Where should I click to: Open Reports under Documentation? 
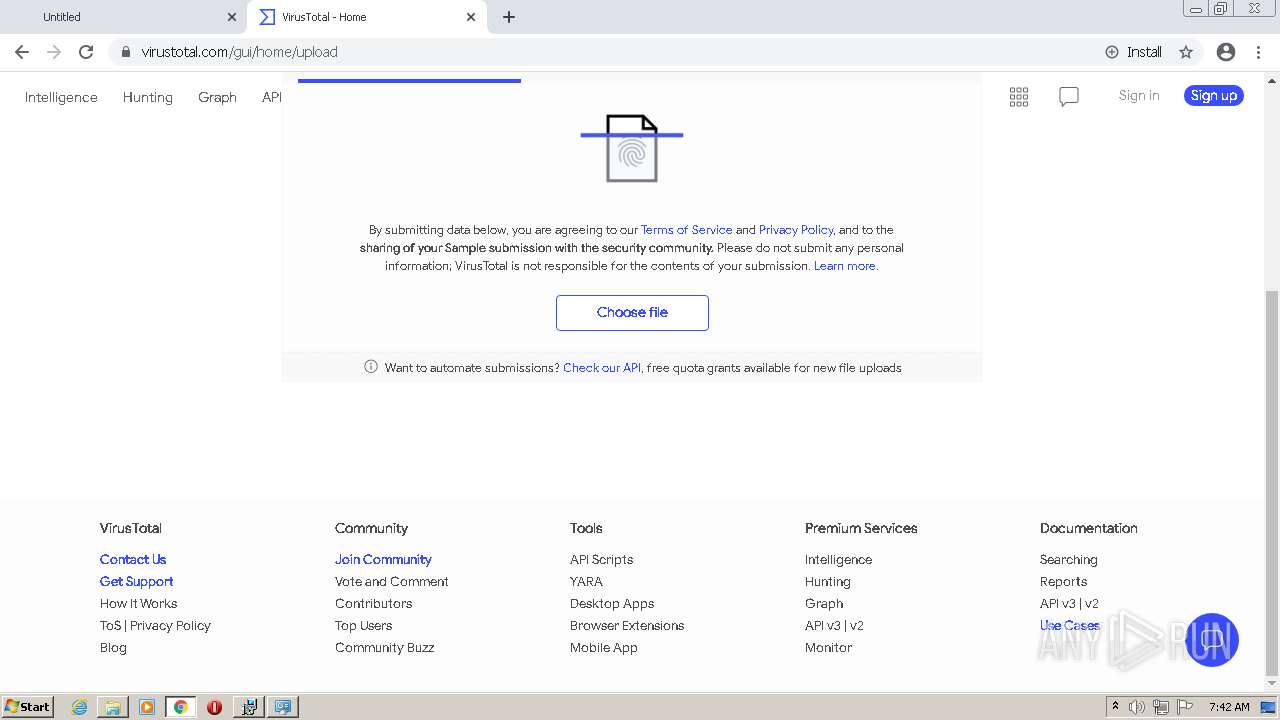pos(1063,582)
